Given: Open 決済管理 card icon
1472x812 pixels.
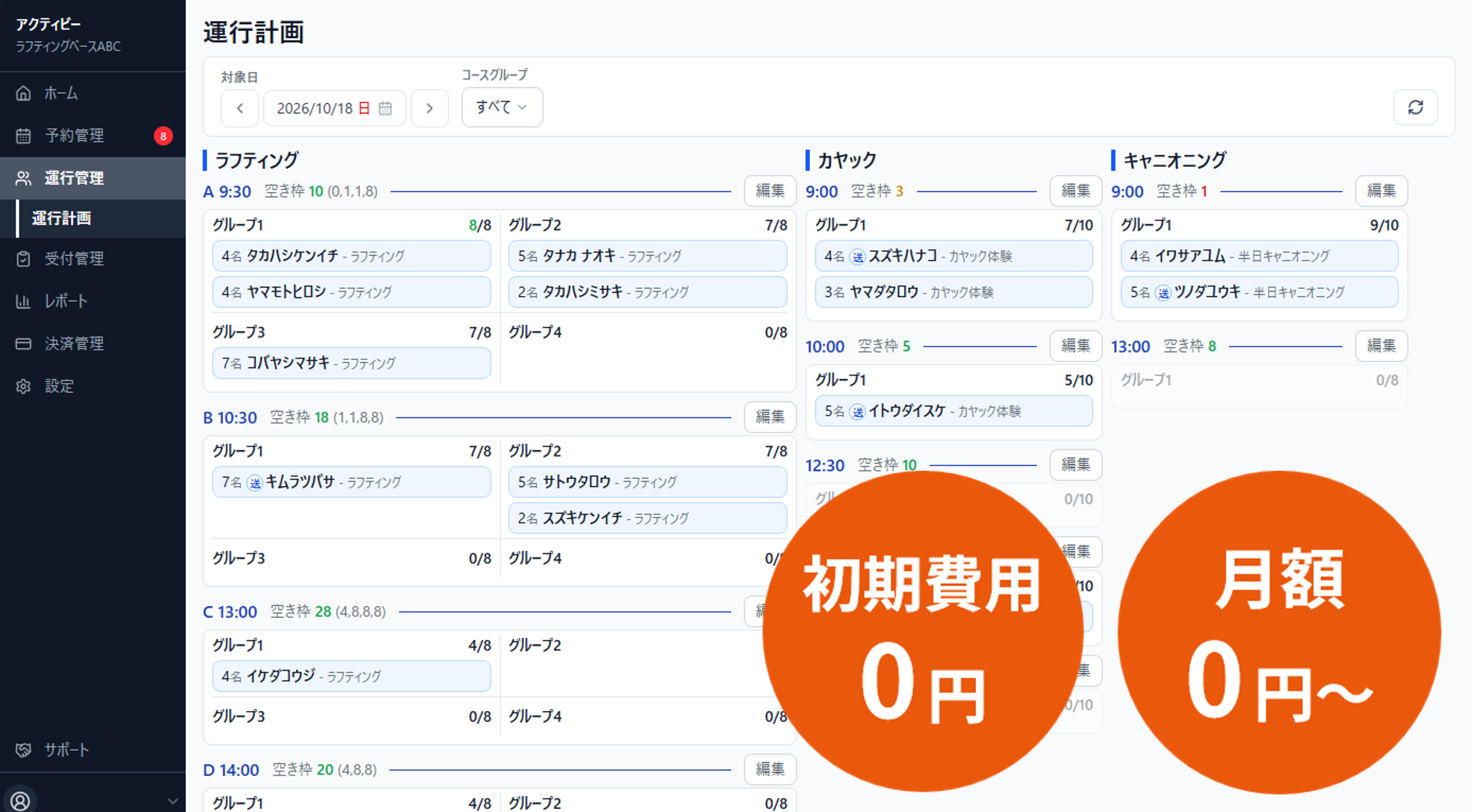Looking at the screenshot, I should click(x=23, y=343).
